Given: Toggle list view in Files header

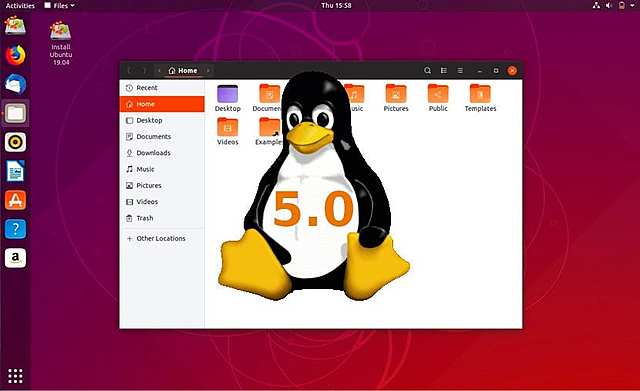Looking at the screenshot, I should (444, 71).
